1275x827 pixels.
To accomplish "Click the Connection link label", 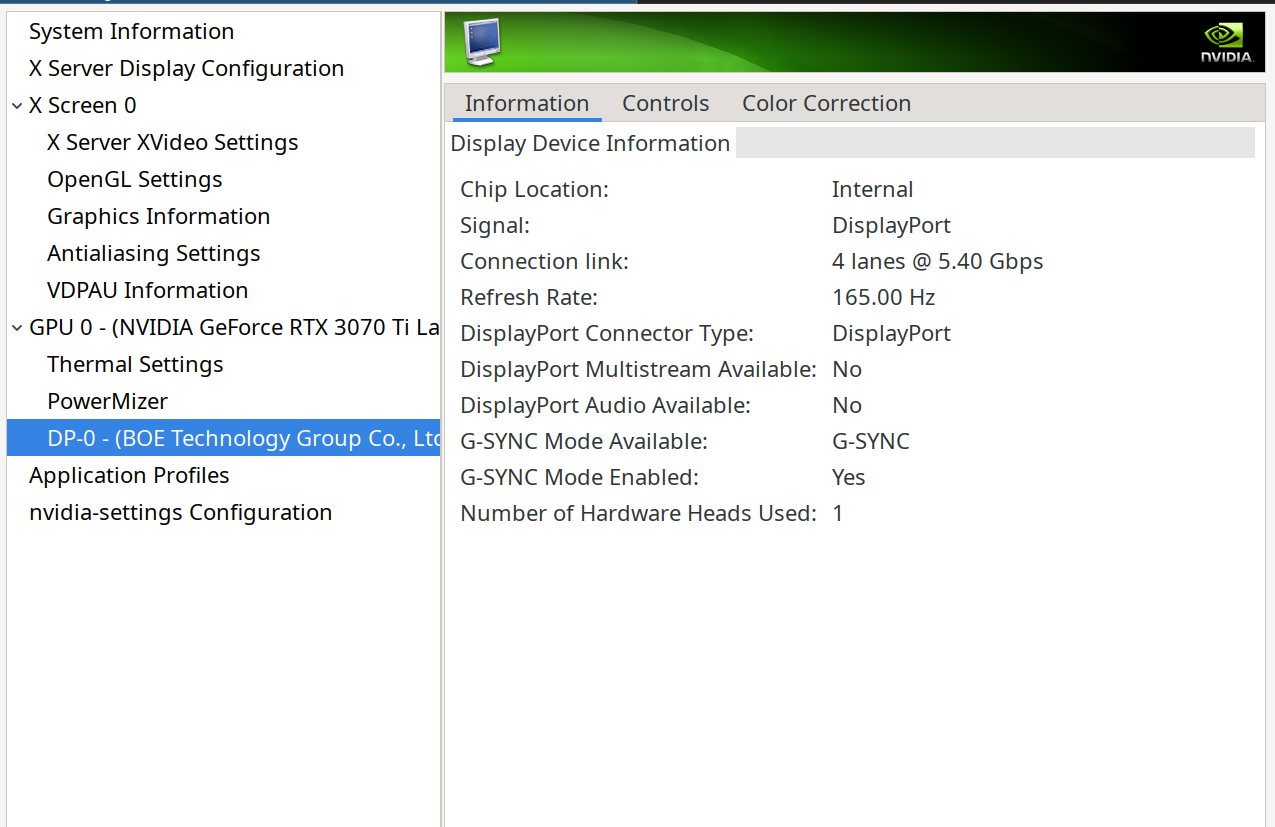I will tap(544, 261).
